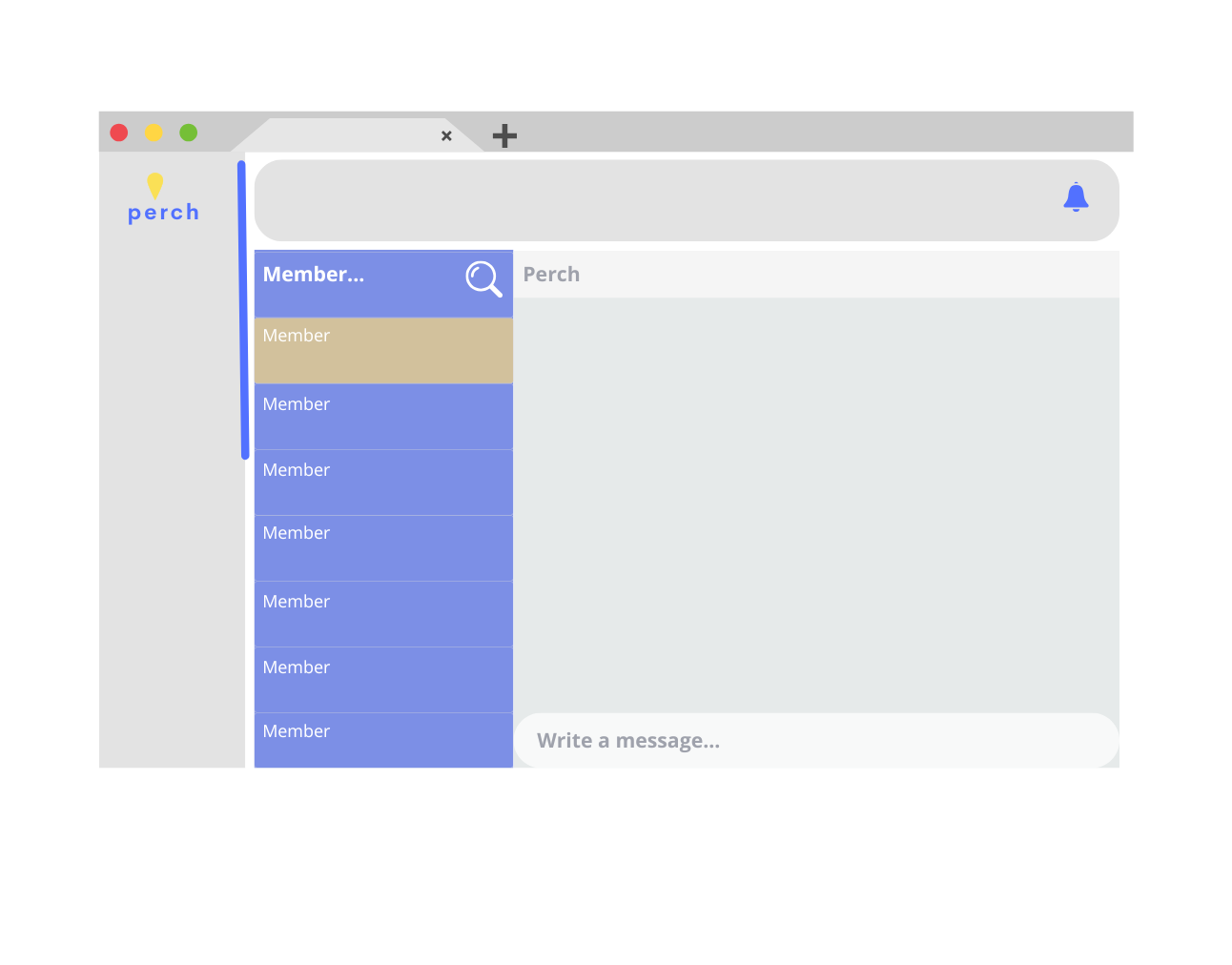Choose the last Member at list bottom
The height and width of the screenshot is (965, 1232).
point(383,740)
